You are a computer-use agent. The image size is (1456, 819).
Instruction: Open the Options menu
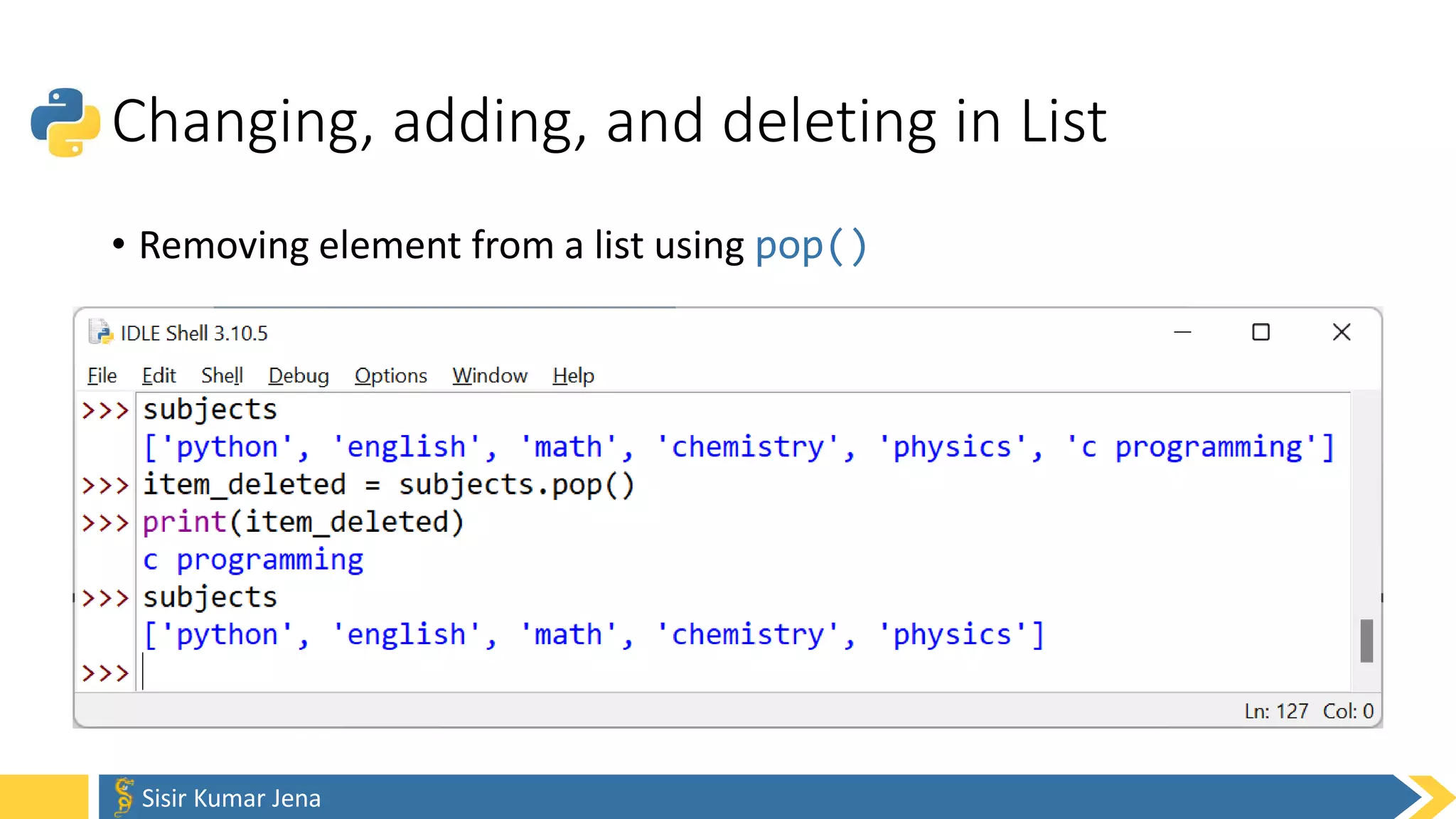pyautogui.click(x=391, y=375)
